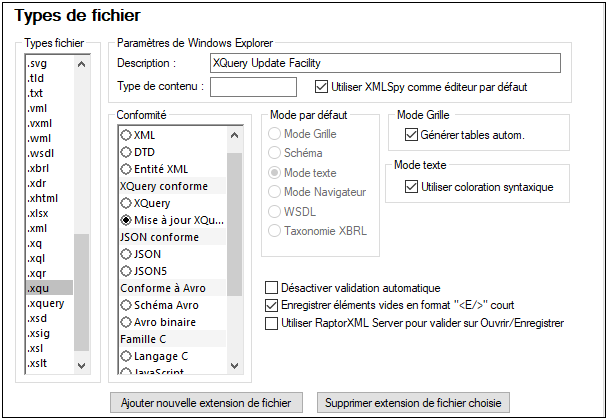Pick Schéma Avro conformity option
This screenshot has width=608, height=420.
127,305
